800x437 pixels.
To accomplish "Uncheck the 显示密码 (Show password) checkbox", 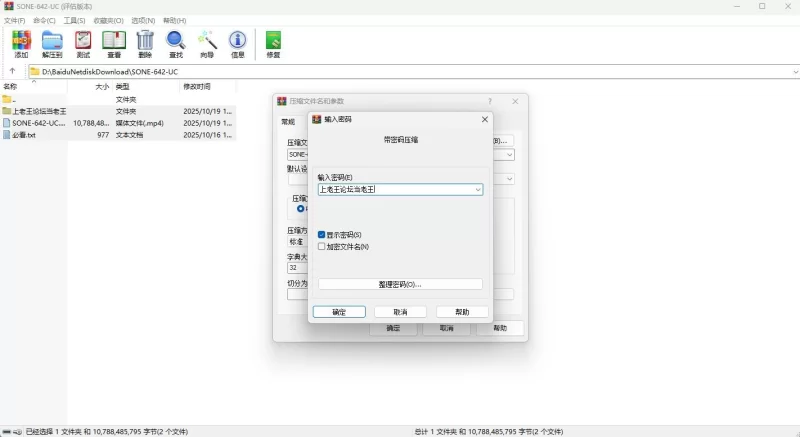I will click(322, 235).
